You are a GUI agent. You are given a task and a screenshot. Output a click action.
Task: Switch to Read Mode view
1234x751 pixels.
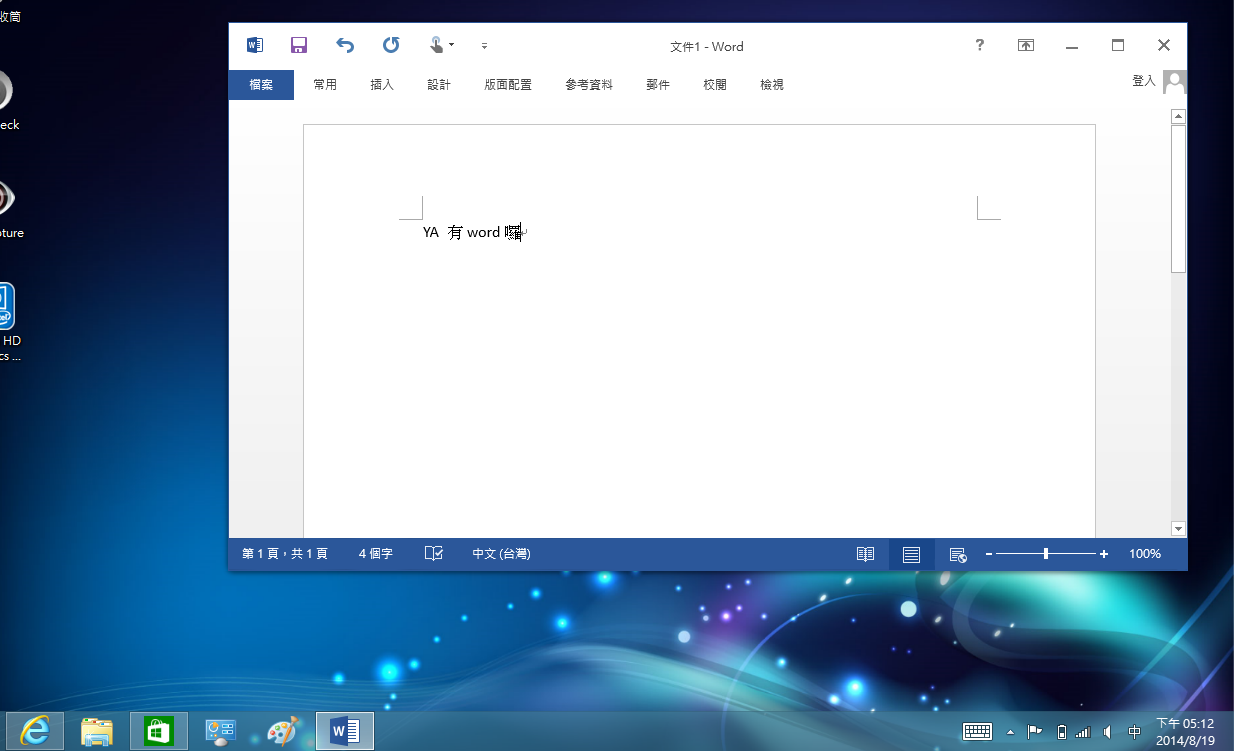[x=865, y=554]
